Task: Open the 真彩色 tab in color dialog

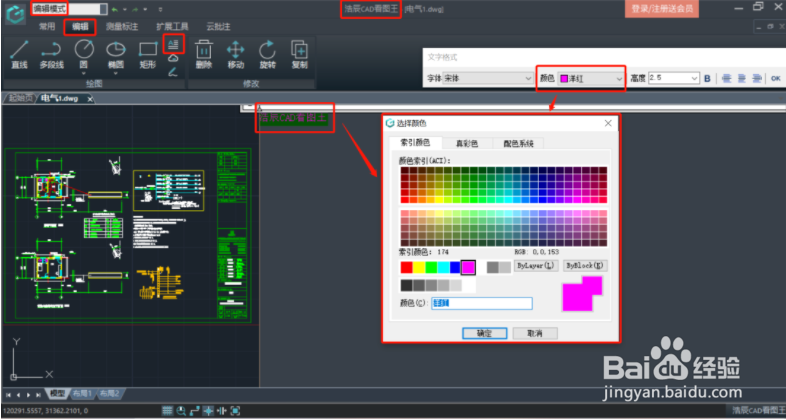Action: click(x=467, y=144)
